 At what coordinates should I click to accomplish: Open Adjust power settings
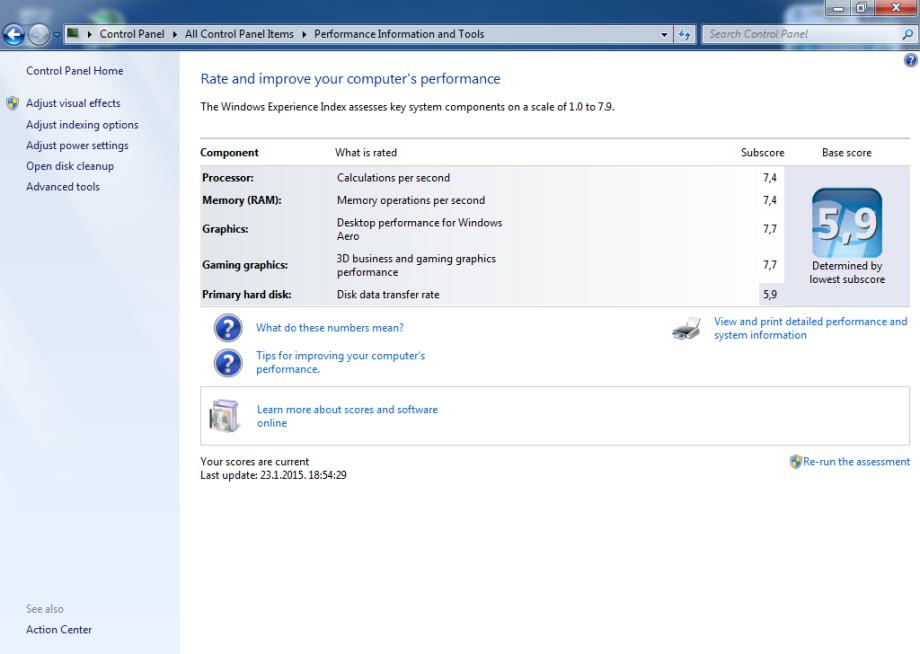pyautogui.click(x=77, y=145)
